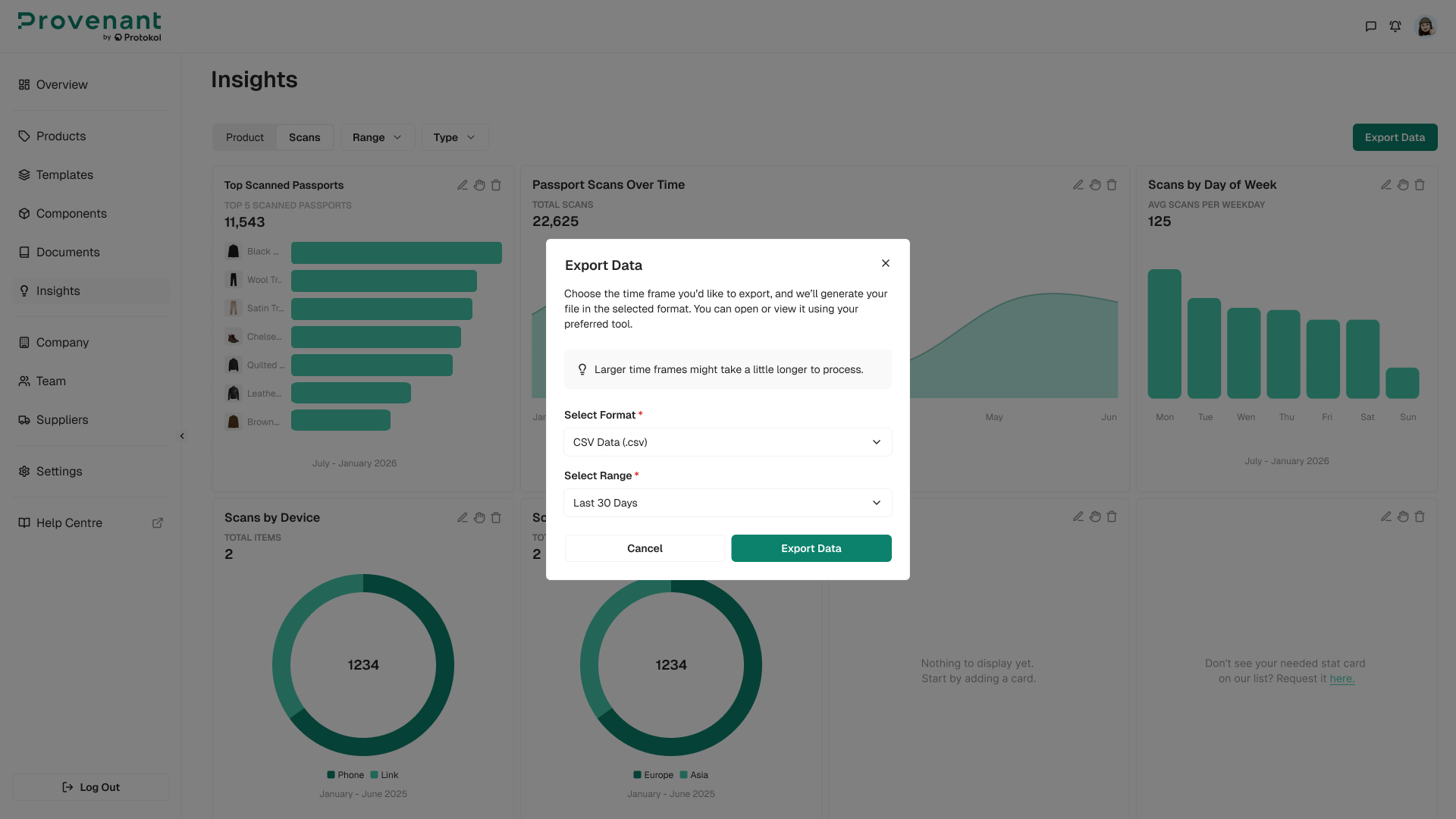
Task: Delete the Scans by Device card
Action: point(496,517)
